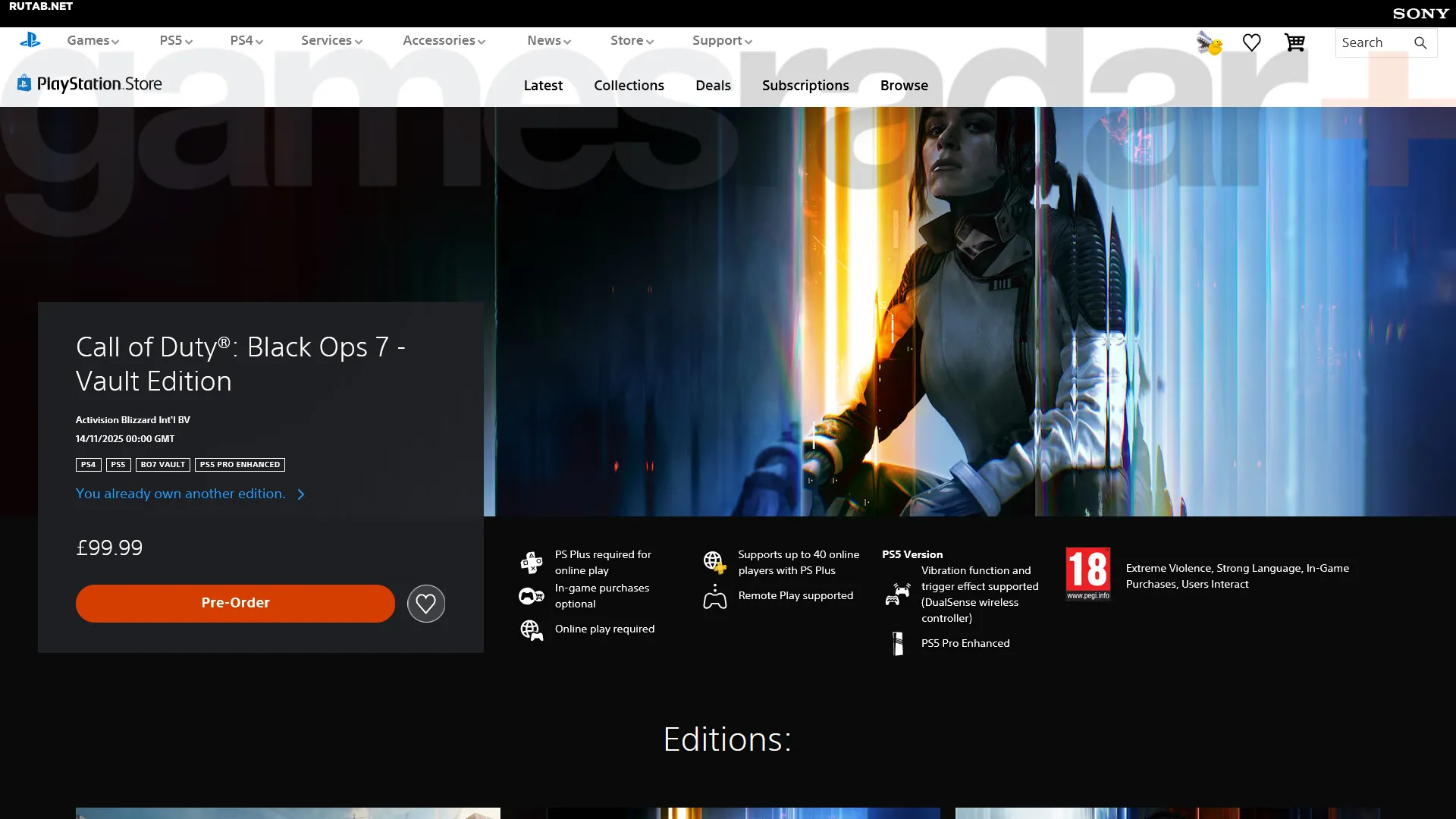Open the user avatar profile icon

[x=1210, y=42]
